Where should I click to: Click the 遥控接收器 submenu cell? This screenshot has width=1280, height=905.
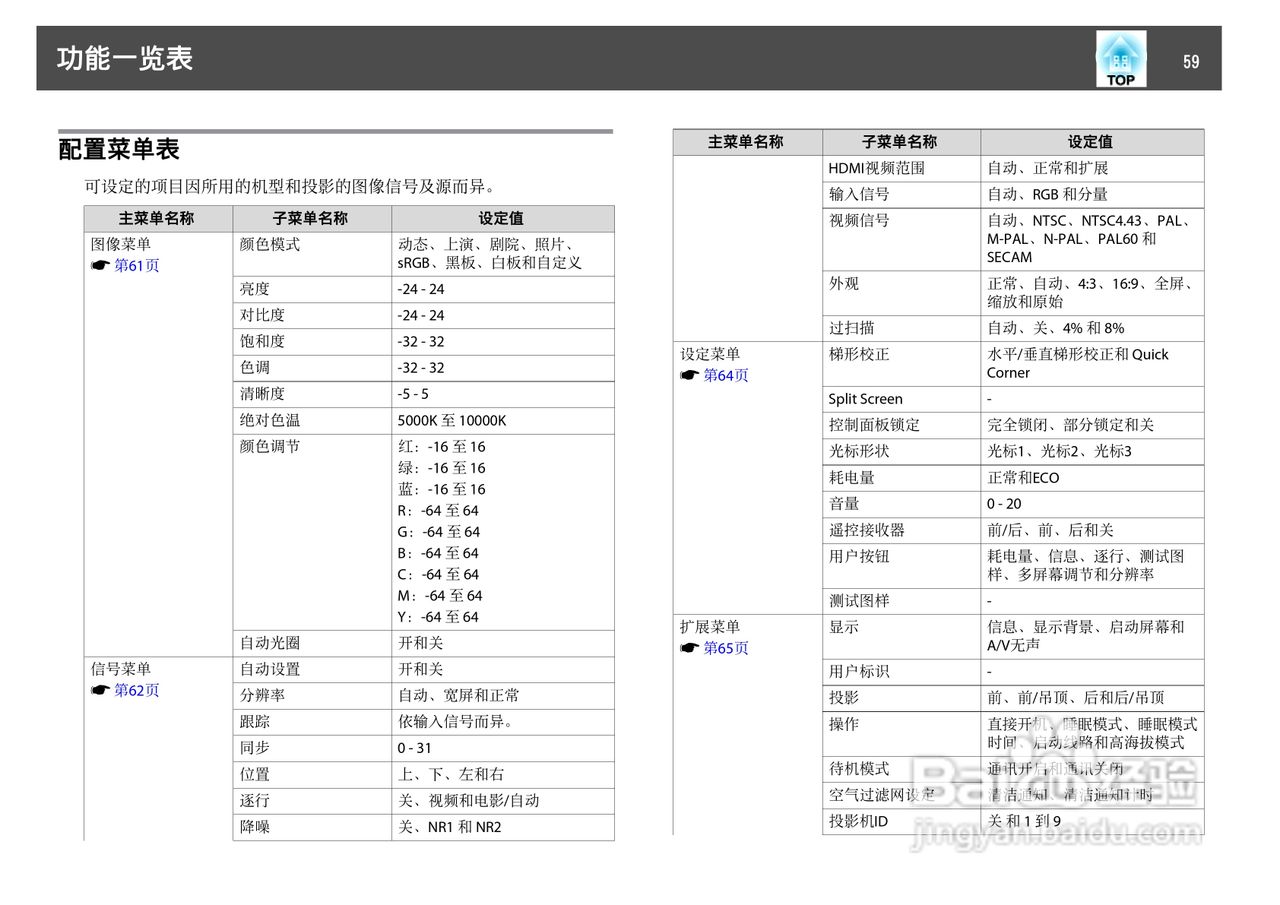901,530
